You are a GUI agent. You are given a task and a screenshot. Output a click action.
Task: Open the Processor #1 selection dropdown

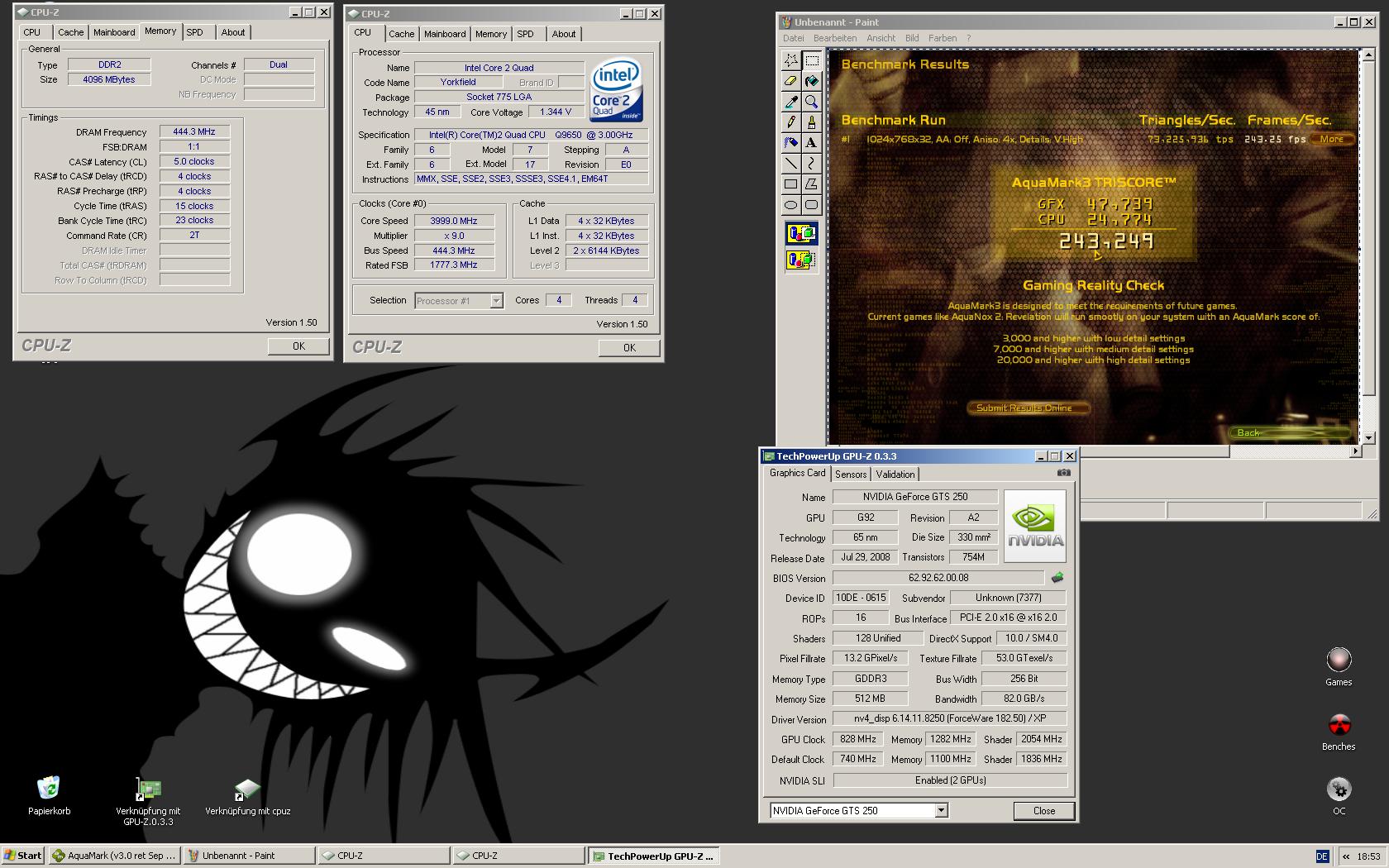click(497, 301)
